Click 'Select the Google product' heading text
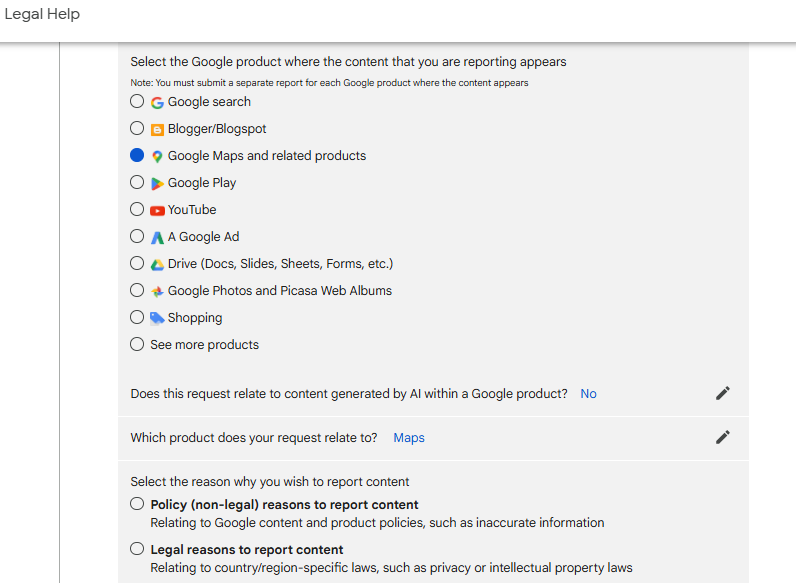The width and height of the screenshot is (796, 583). coord(348,61)
